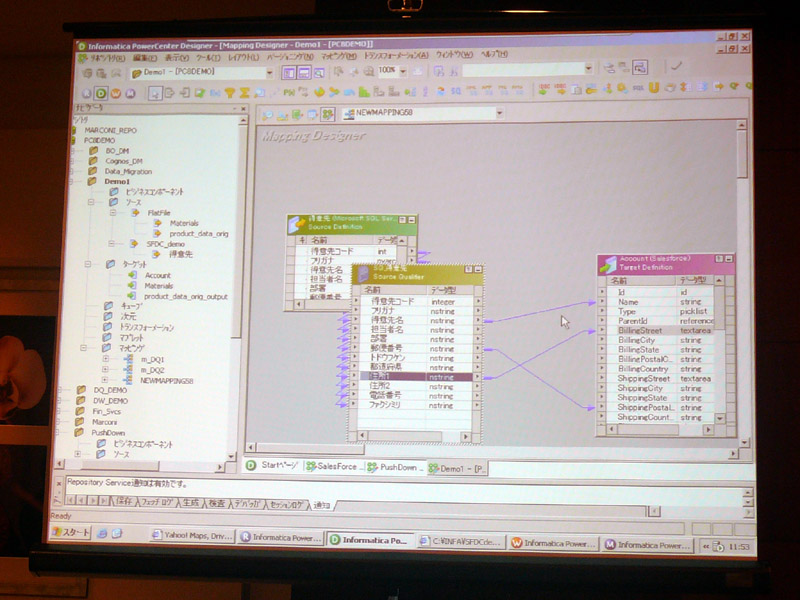This screenshot has height=600, width=800.
Task: Click the zoom magnifier icon beside 100%
Action: [368, 72]
